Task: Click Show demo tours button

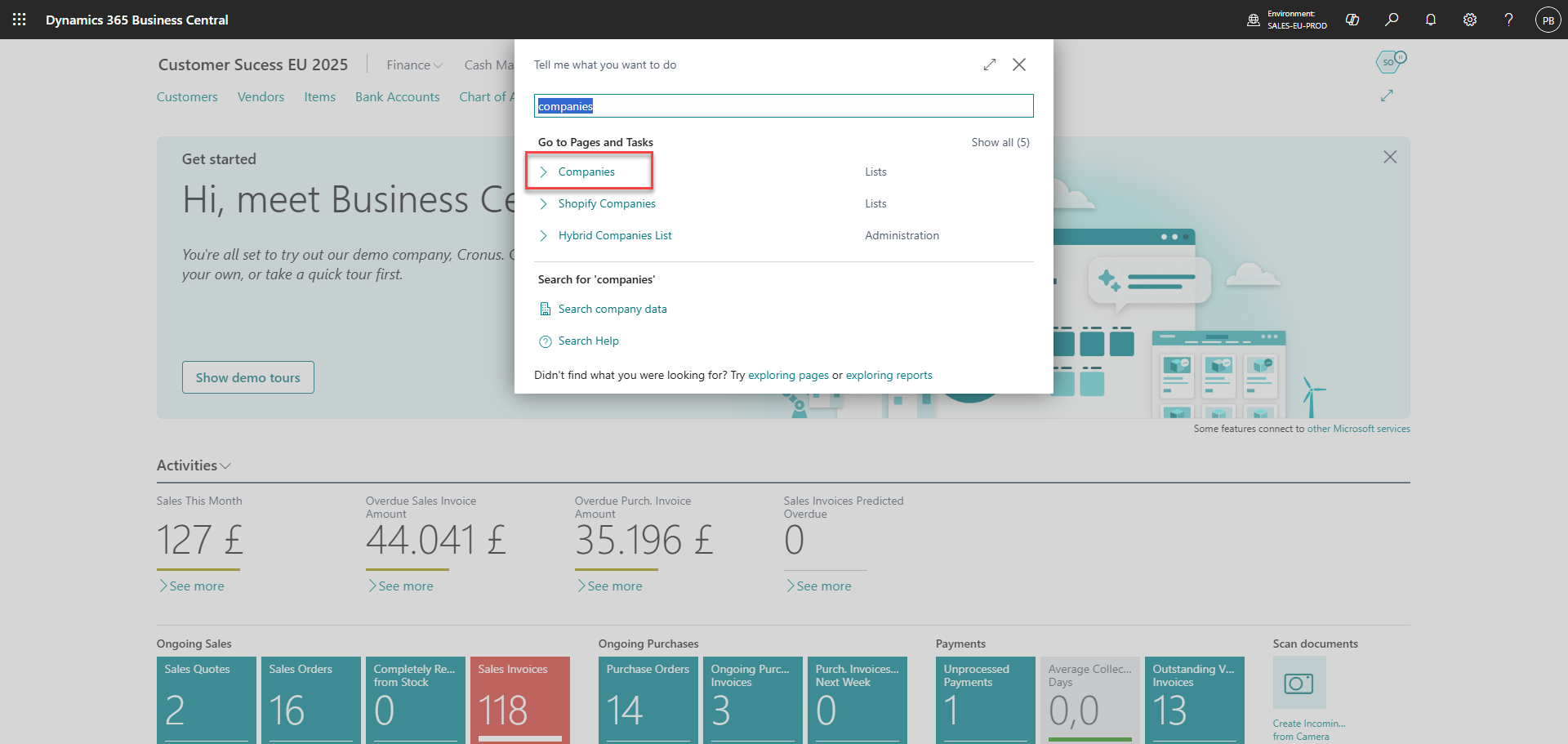Action: coord(248,377)
